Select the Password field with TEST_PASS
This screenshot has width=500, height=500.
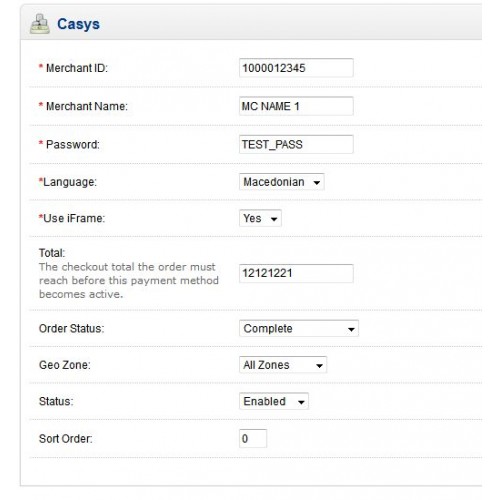click(296, 144)
